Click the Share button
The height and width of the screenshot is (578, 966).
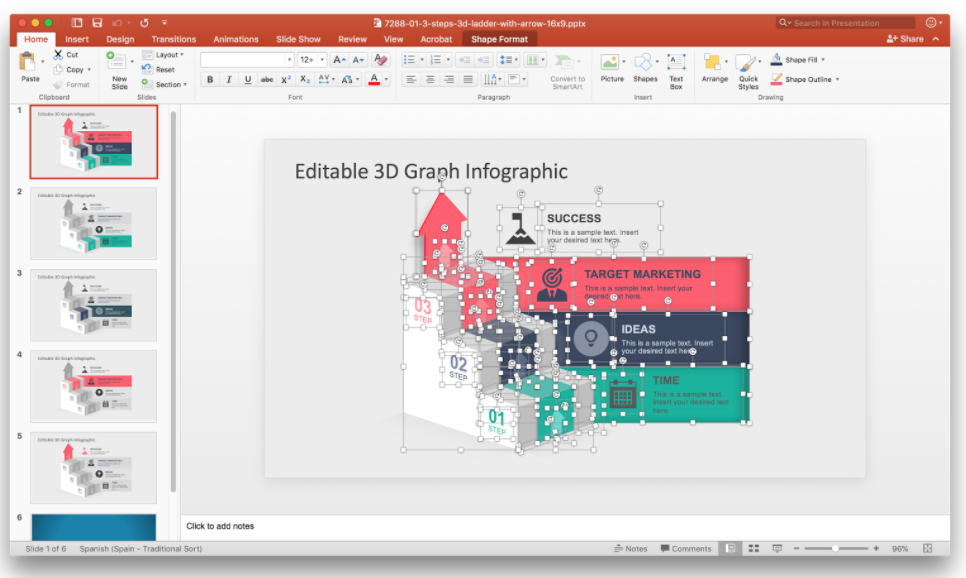(905, 39)
